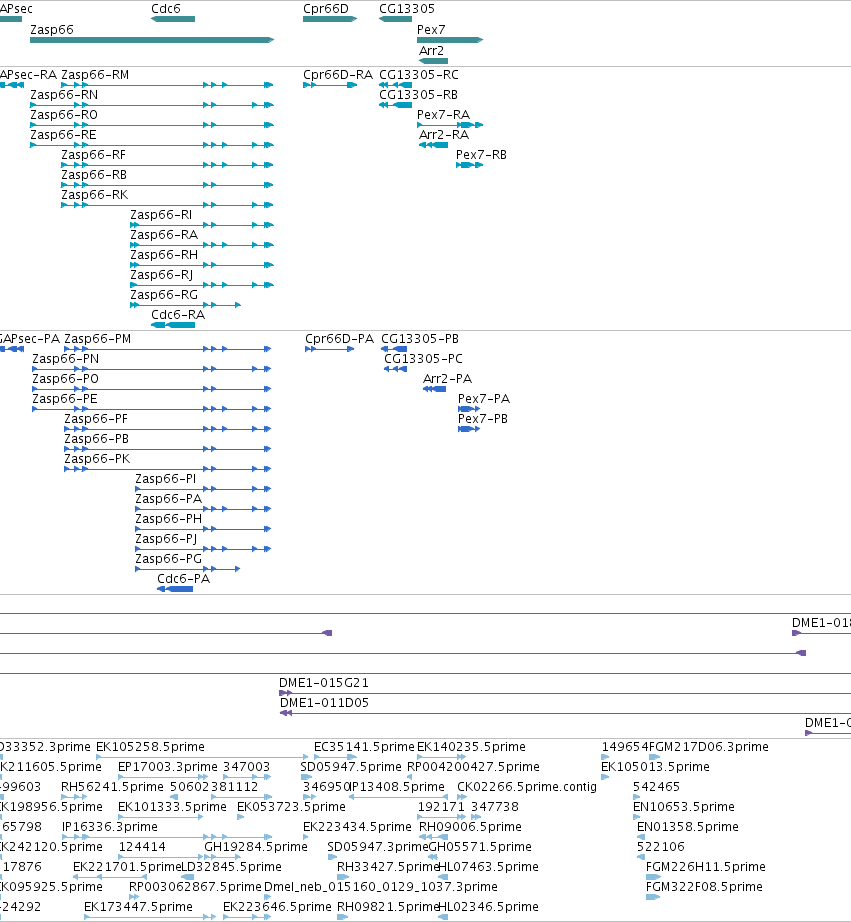Click EST label EK140235.5prime
This screenshot has width=851, height=922.
click(471, 747)
